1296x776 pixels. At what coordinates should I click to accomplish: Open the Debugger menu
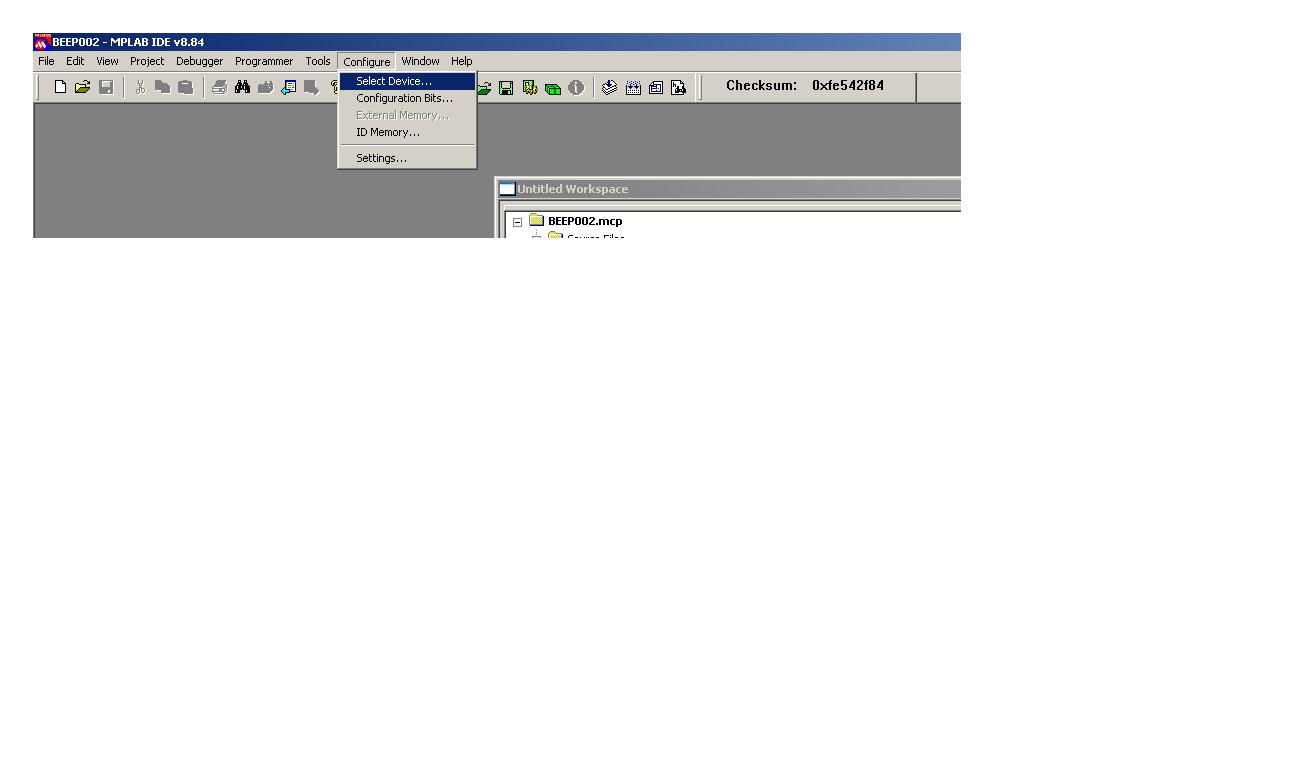(x=200, y=61)
